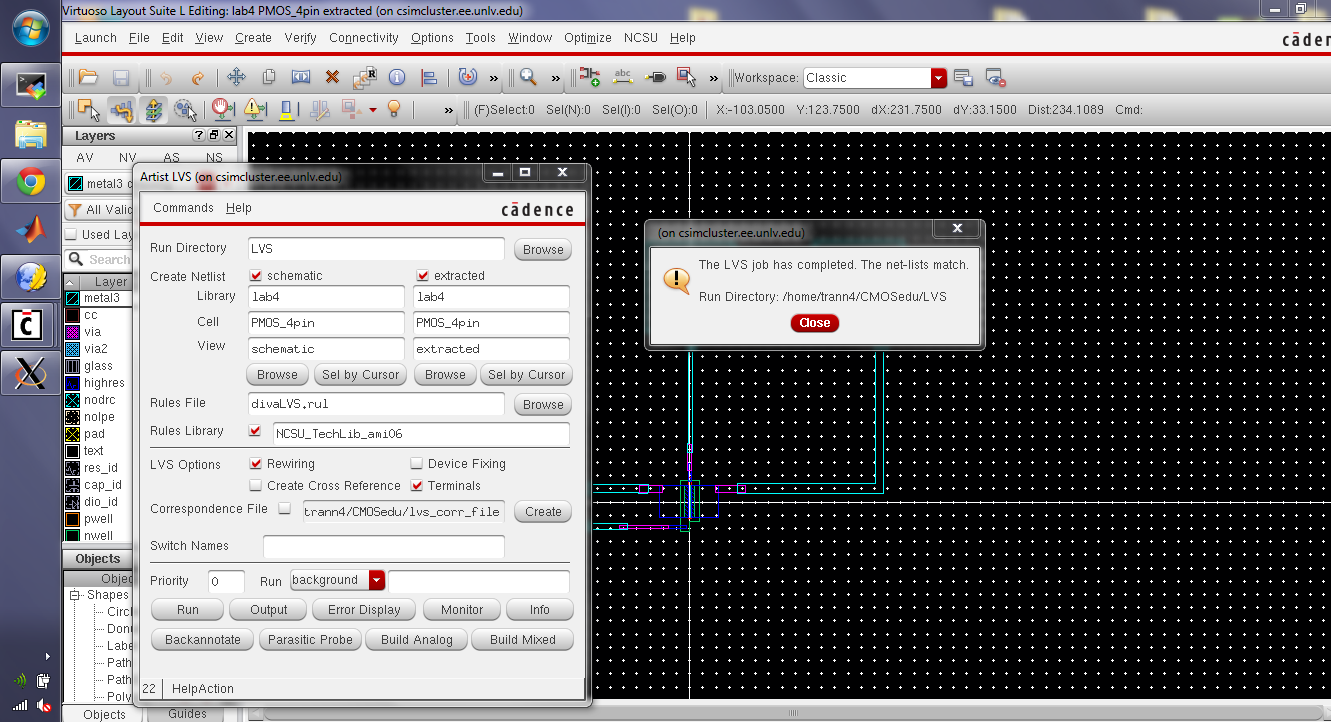Click the Create Label abc icon

(x=622, y=77)
